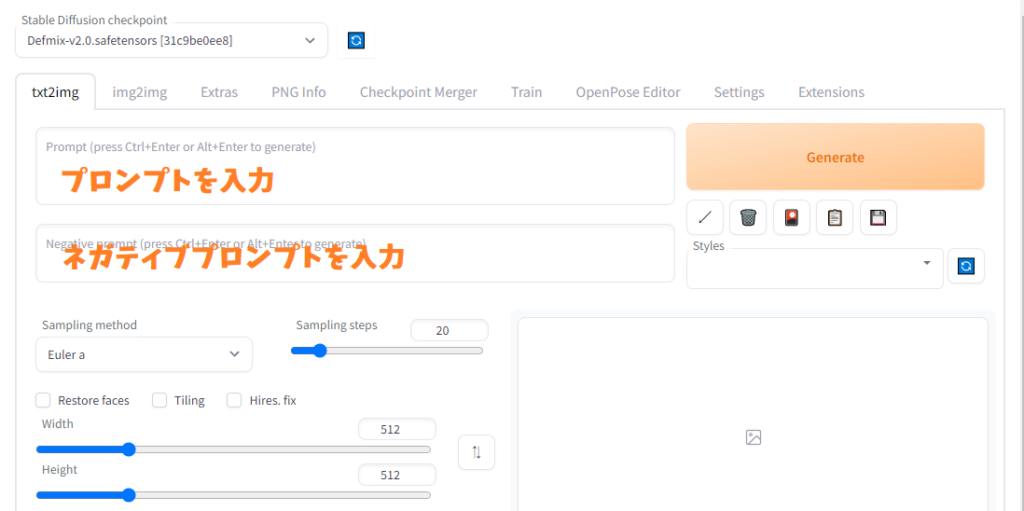Toggle the Tiling checkbox

pos(160,400)
